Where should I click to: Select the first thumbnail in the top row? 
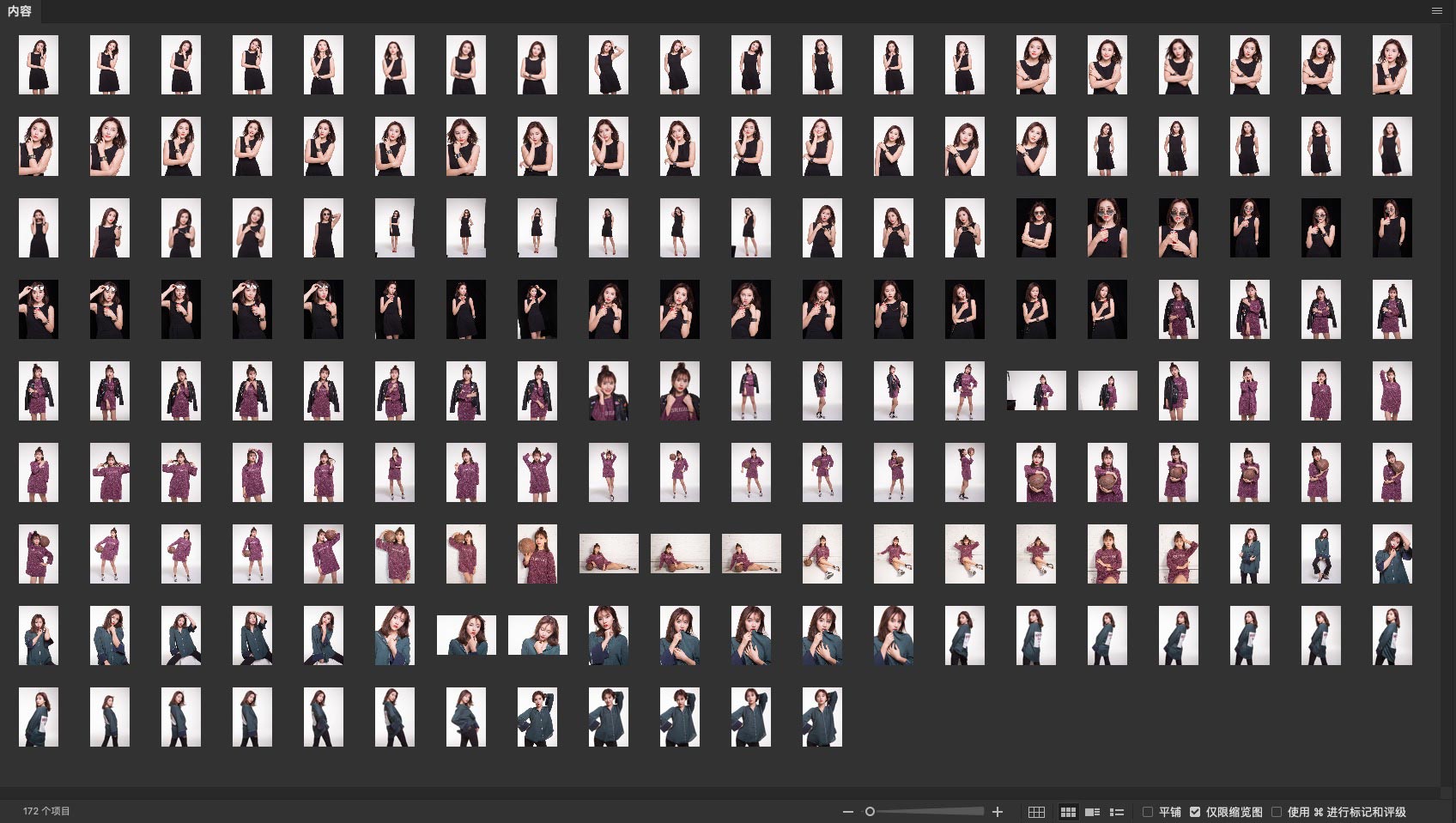pyautogui.click(x=39, y=64)
